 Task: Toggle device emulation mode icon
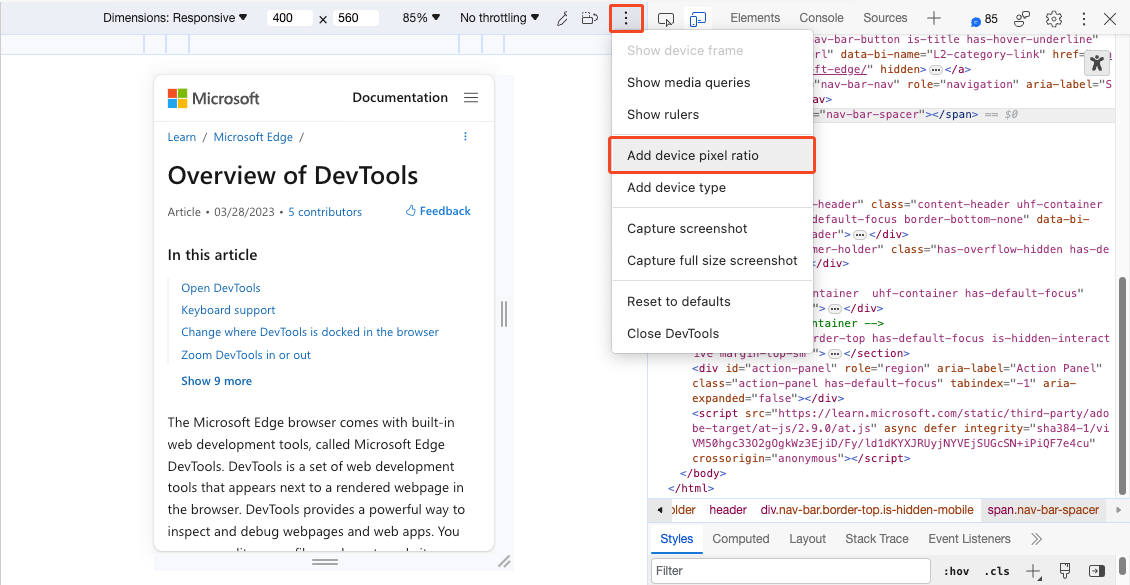point(698,19)
